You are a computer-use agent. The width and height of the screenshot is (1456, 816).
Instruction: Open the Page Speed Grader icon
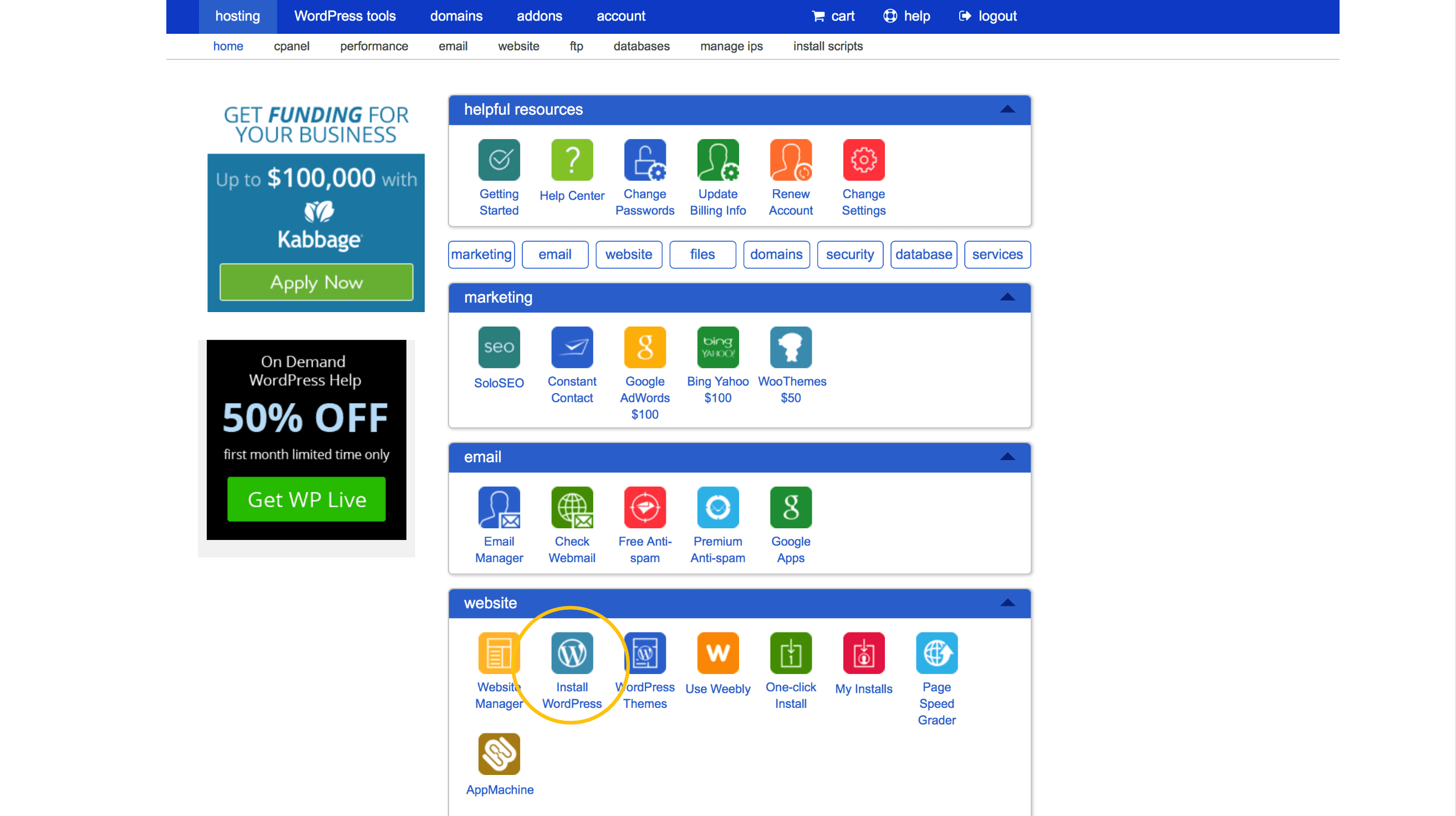937,652
